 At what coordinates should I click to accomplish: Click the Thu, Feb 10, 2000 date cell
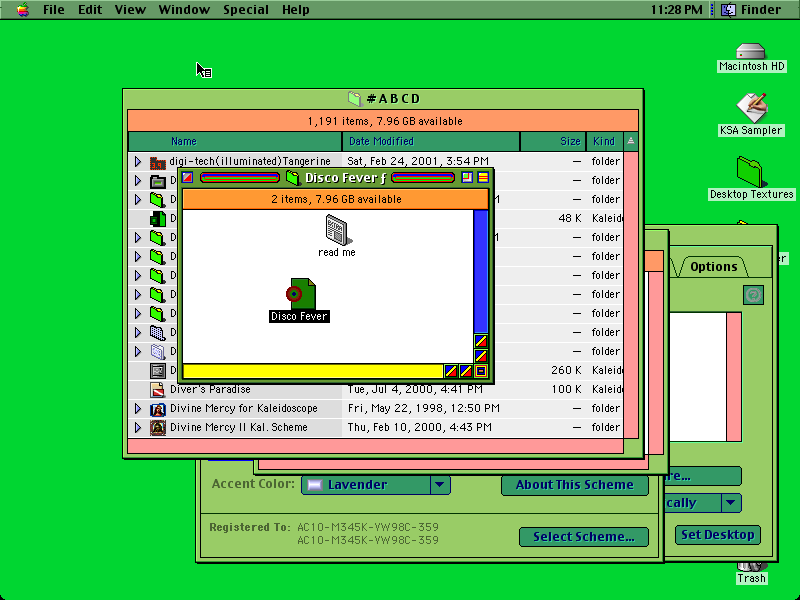(419, 427)
